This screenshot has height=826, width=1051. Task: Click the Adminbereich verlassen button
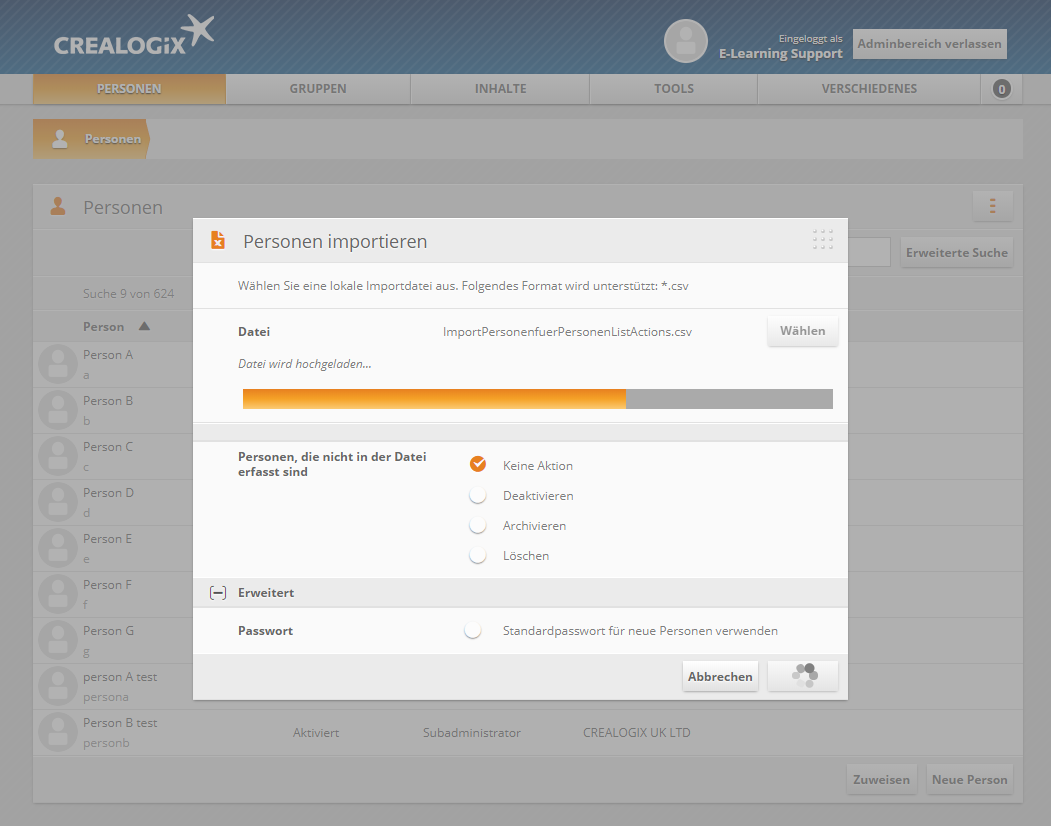point(929,44)
